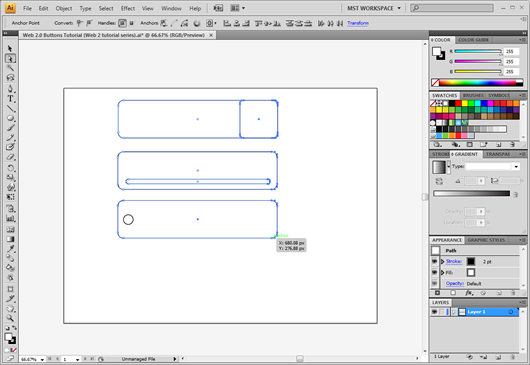Toggle Stroke visibility in Appearance panel
530x365 pixels.
coord(435,261)
